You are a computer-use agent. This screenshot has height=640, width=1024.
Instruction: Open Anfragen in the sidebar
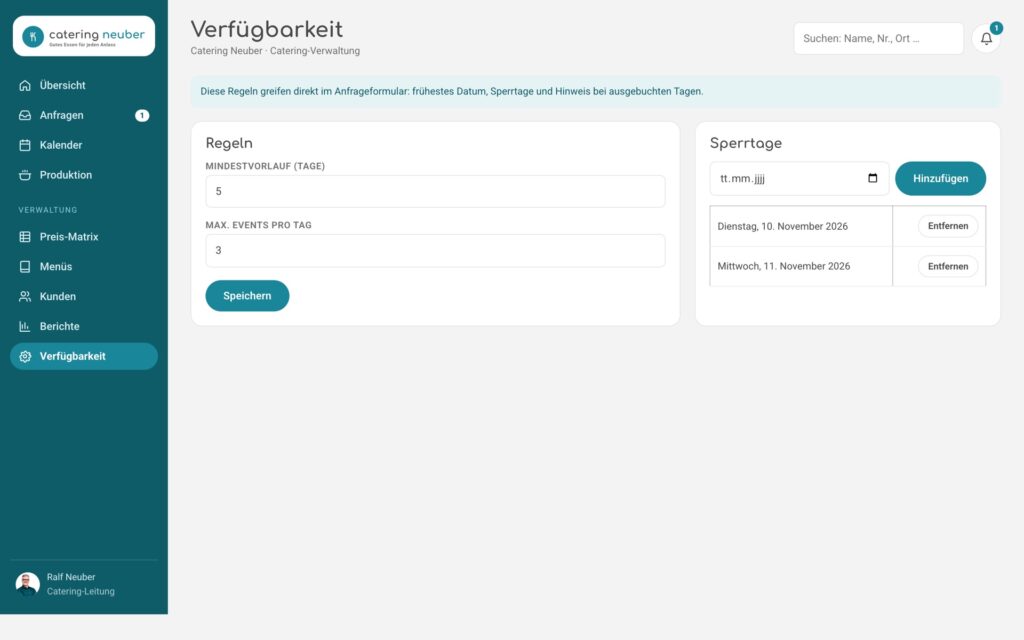[x=84, y=116]
